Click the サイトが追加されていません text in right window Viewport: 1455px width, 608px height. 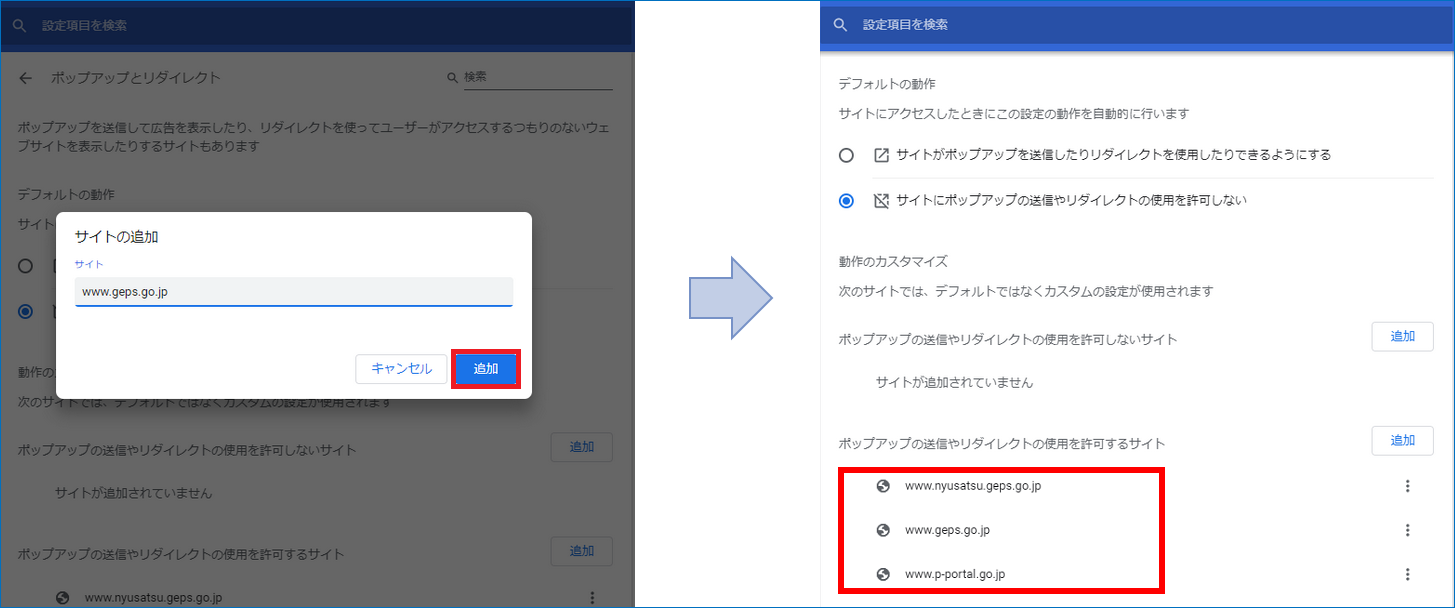pyautogui.click(x=954, y=382)
